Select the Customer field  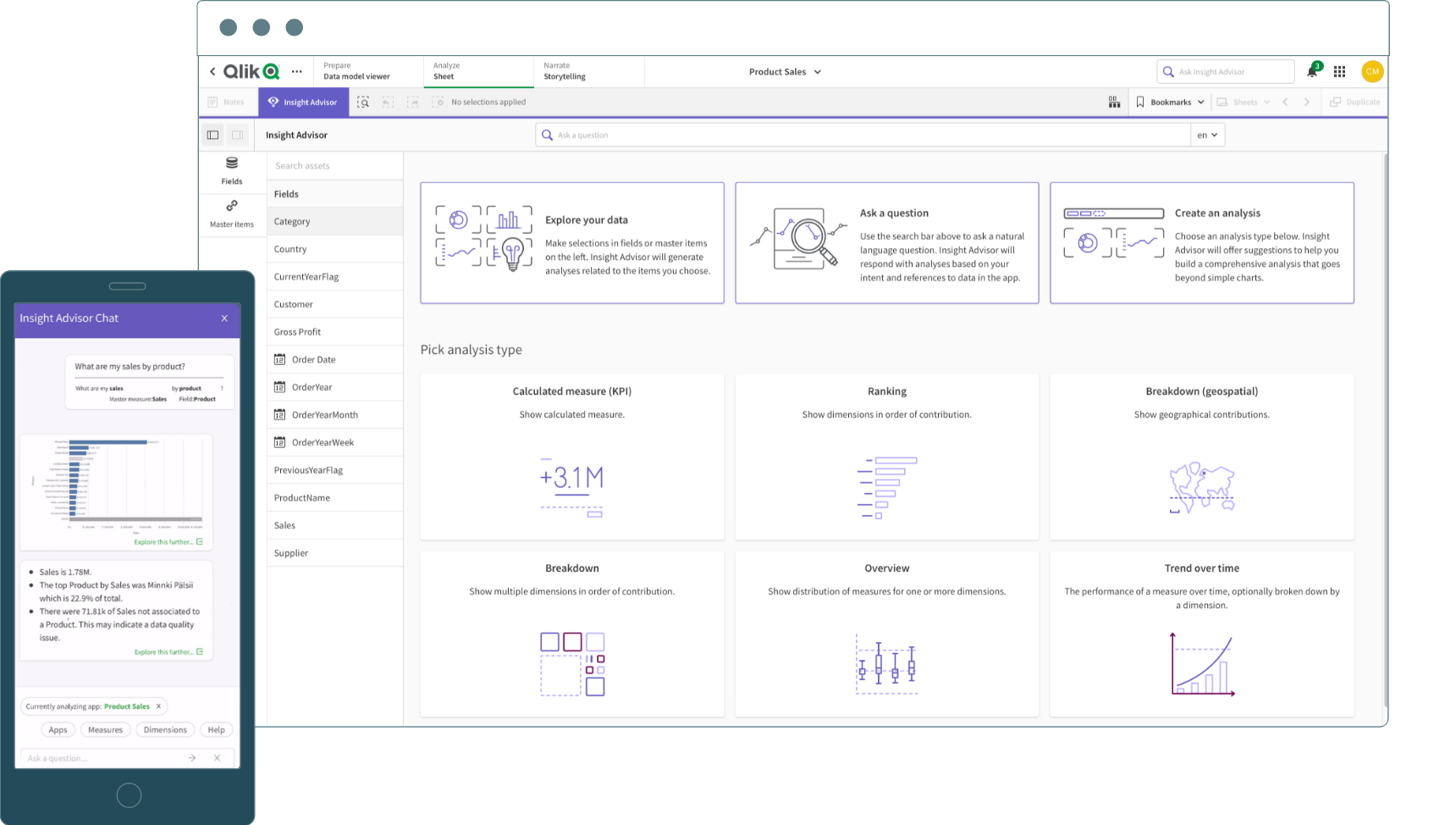coord(335,304)
